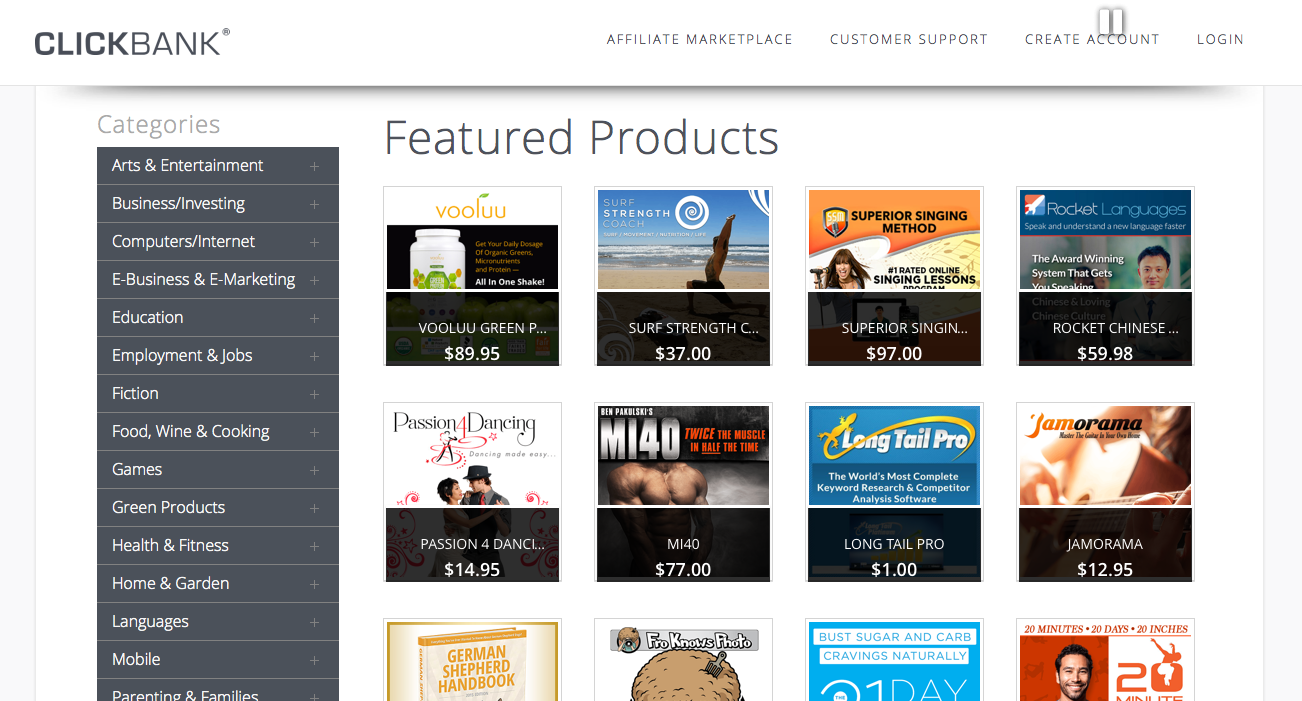Image resolution: width=1302 pixels, height=701 pixels.
Task: Expand Business/Investing plus icon
Action: (314, 204)
